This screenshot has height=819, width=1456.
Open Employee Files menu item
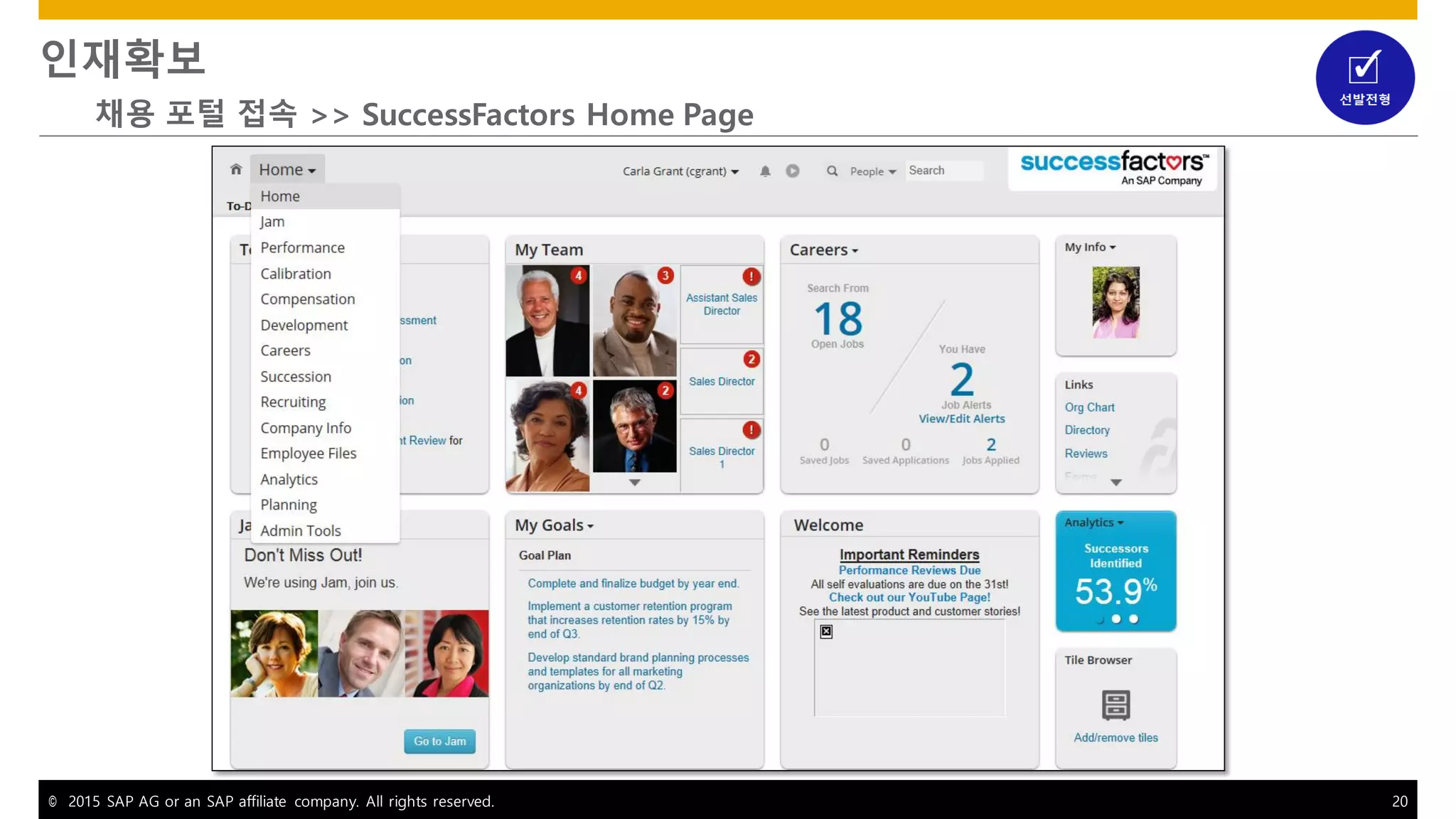(326, 454)
